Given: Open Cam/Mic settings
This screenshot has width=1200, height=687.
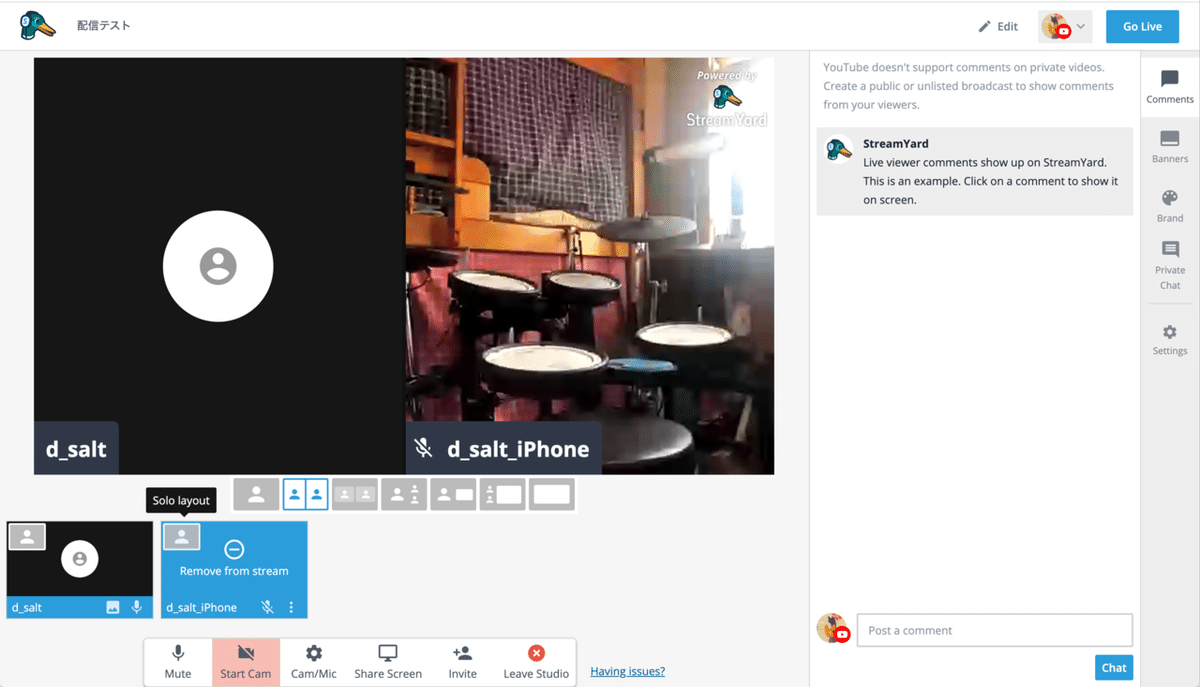Looking at the screenshot, I should 314,662.
